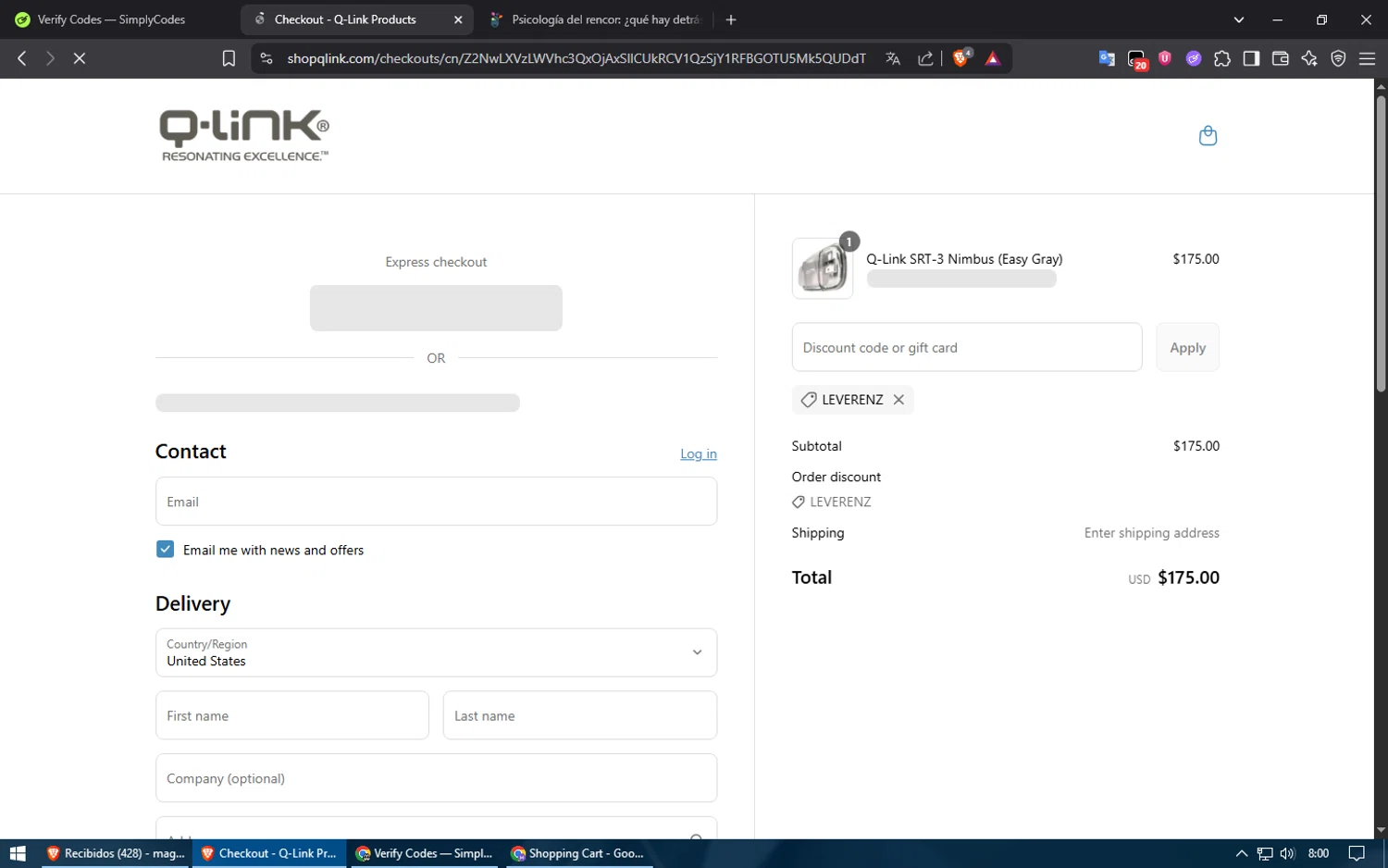Screen dimensions: 1388x868
Task: Open the shopping bag cart icon
Action: click(x=1208, y=136)
